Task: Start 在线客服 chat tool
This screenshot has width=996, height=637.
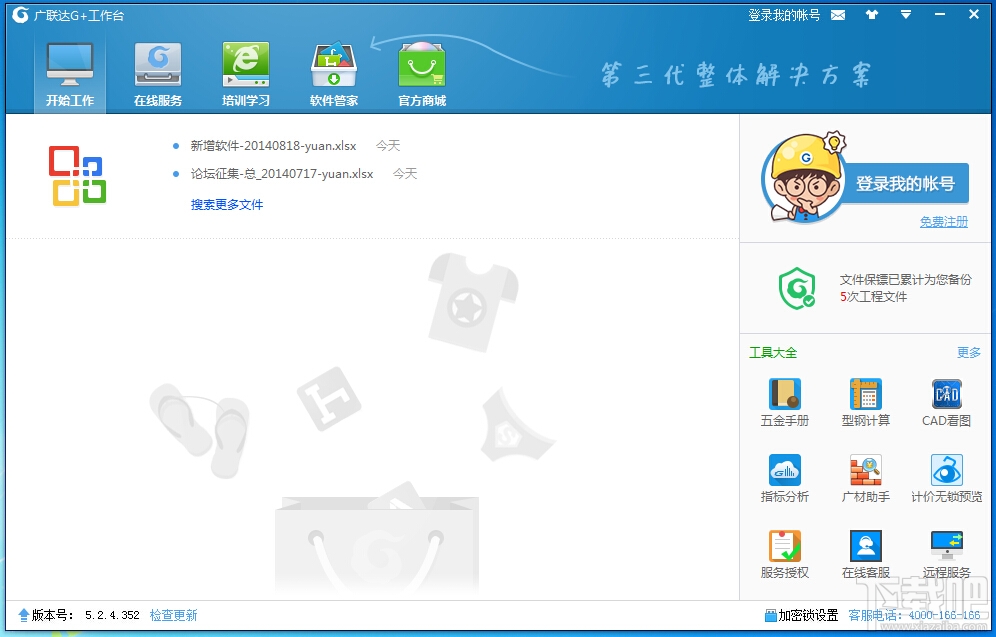Action: tap(865, 554)
